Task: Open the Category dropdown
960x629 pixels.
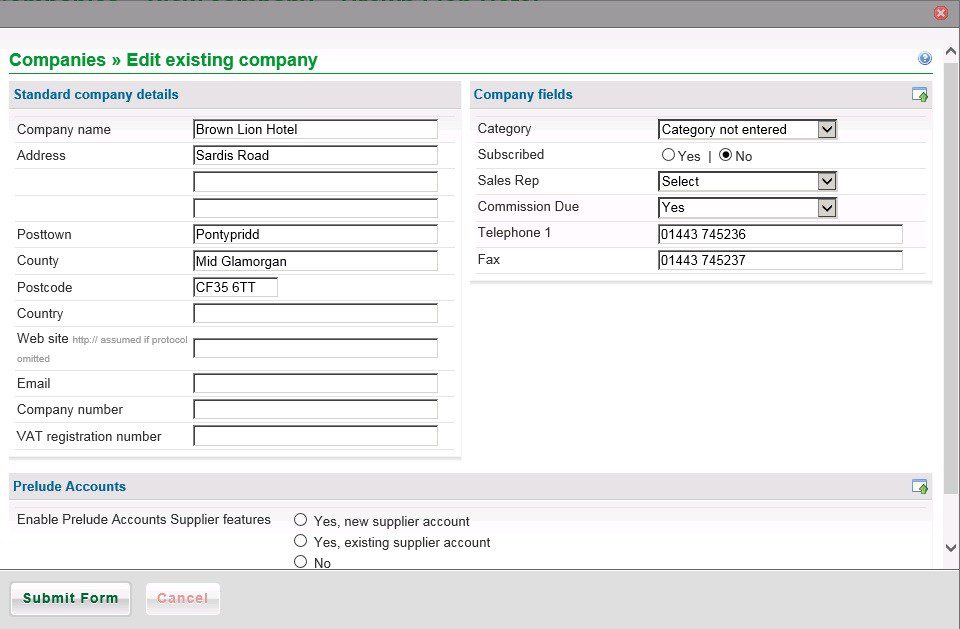Action: pyautogui.click(x=747, y=129)
